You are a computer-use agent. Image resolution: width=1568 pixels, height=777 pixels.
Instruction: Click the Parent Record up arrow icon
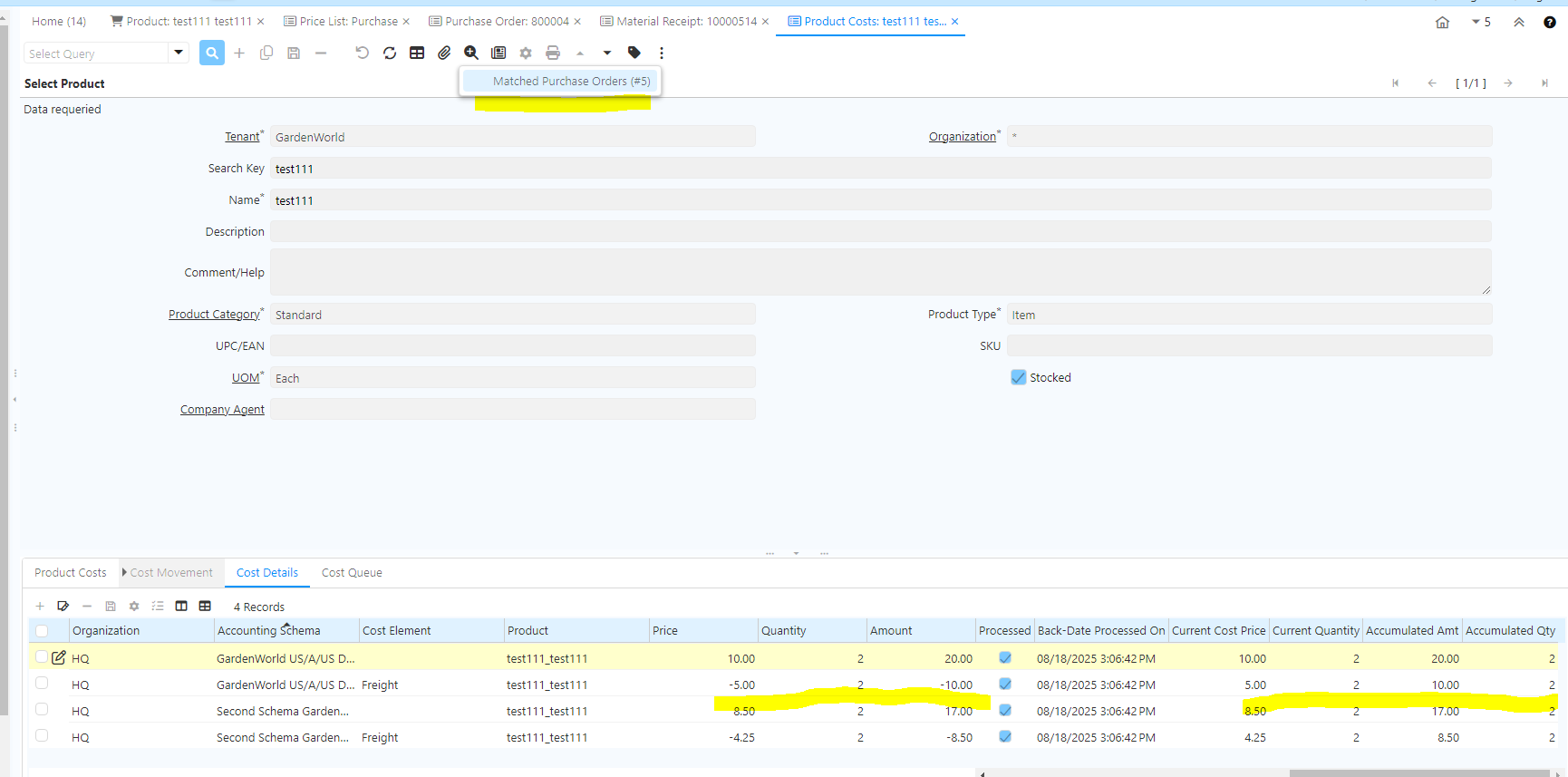[580, 53]
